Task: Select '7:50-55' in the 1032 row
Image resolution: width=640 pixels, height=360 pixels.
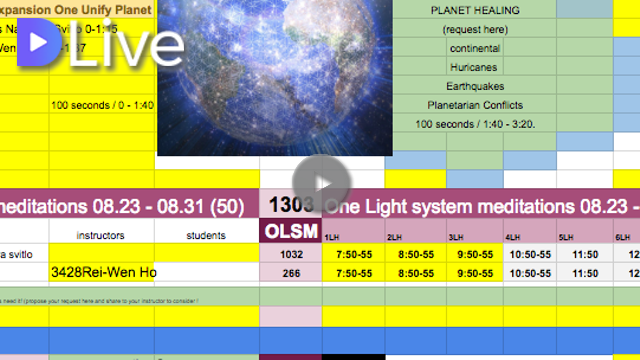Action: click(x=353, y=254)
